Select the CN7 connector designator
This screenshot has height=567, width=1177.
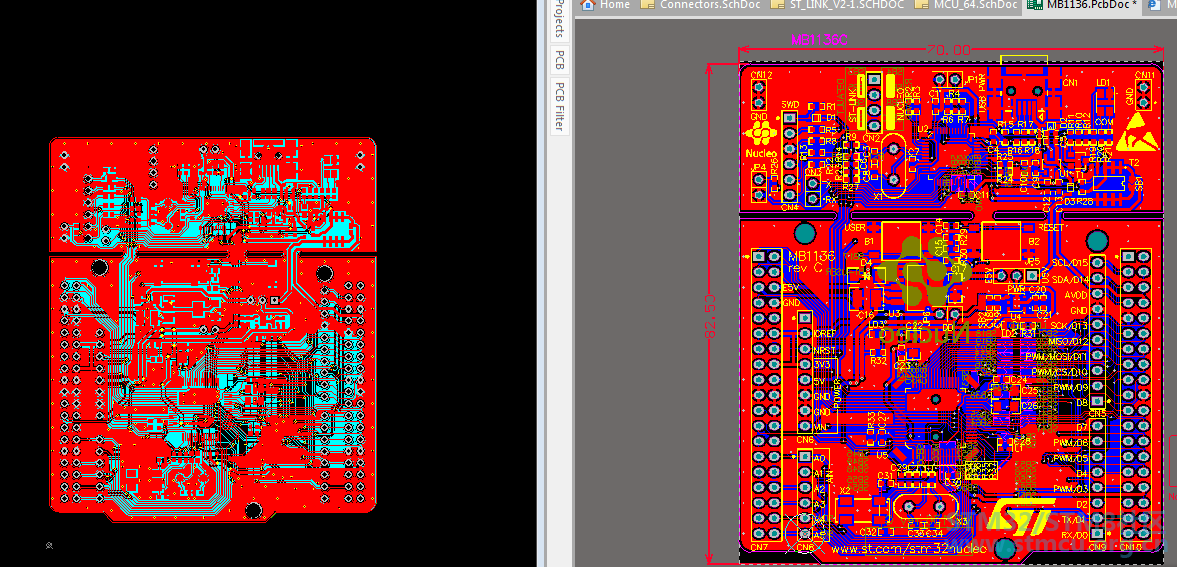click(x=760, y=547)
